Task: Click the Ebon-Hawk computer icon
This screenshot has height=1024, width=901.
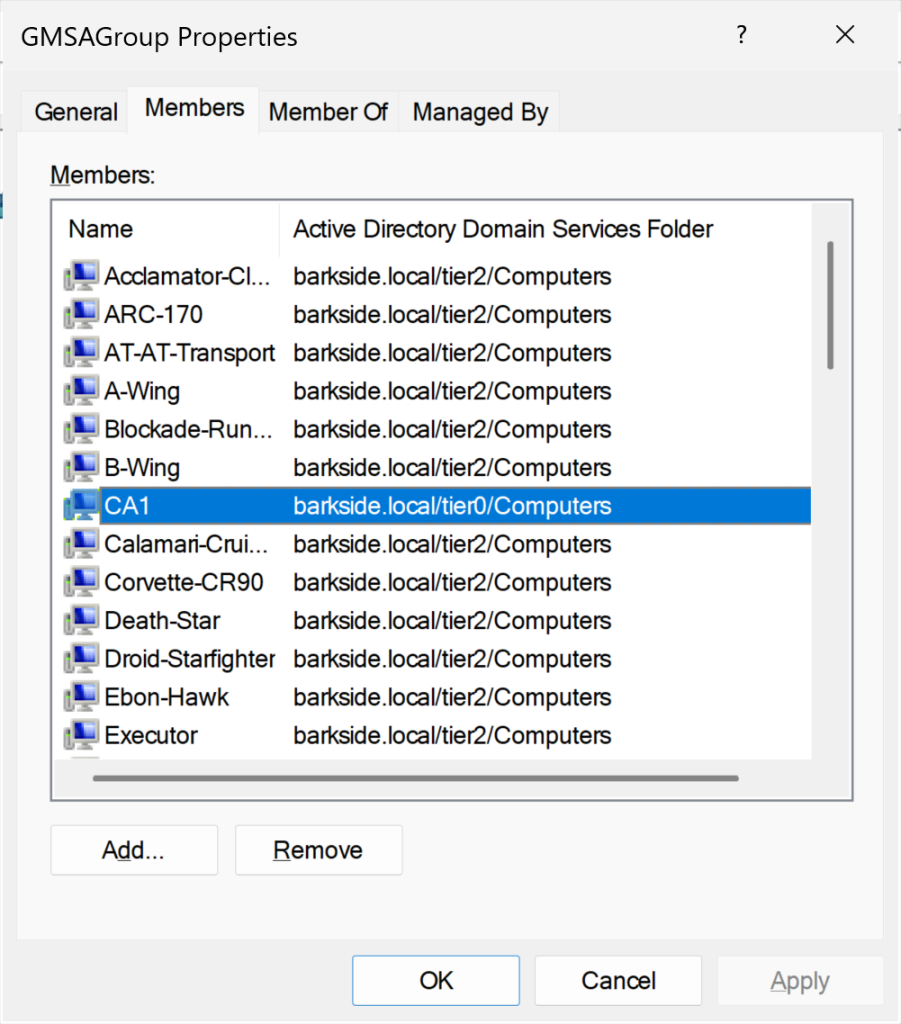Action: click(81, 697)
